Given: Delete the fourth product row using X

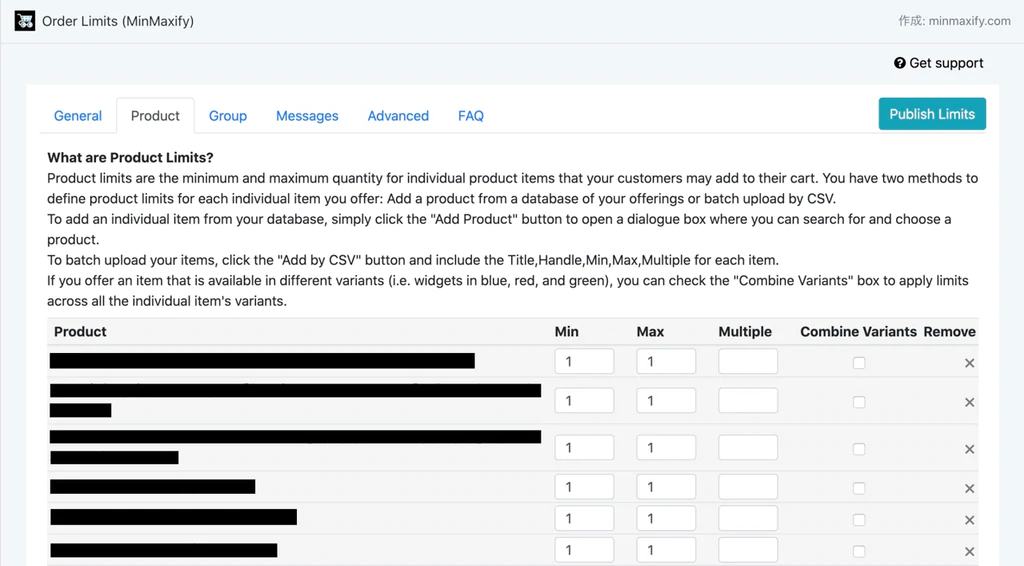Looking at the screenshot, I should point(969,489).
